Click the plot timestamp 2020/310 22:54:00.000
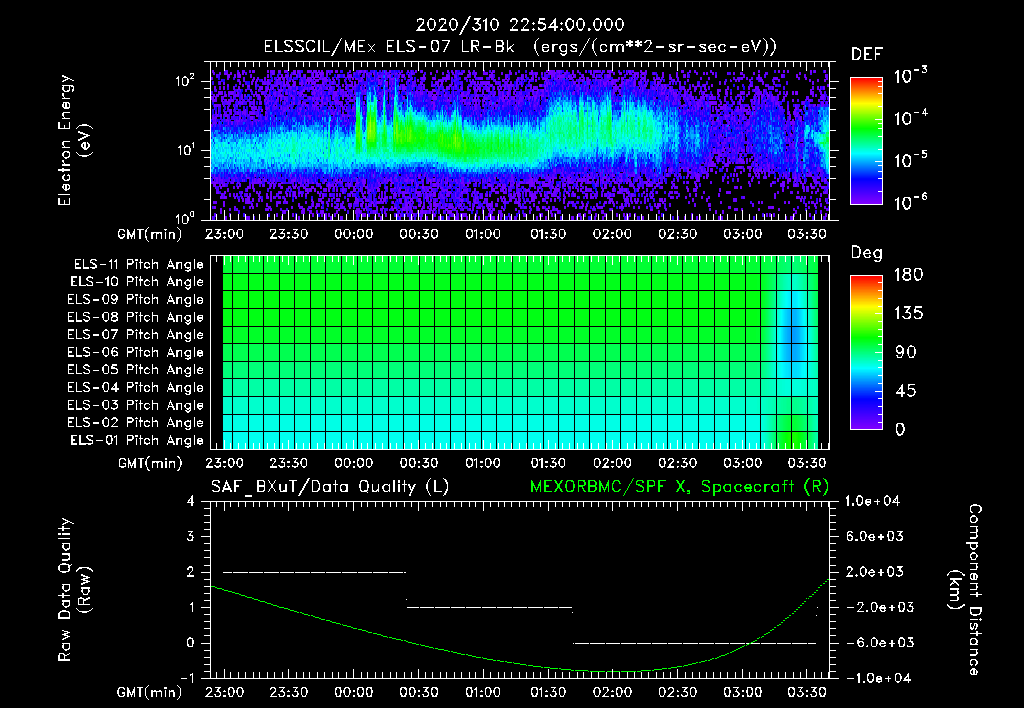 (520, 25)
